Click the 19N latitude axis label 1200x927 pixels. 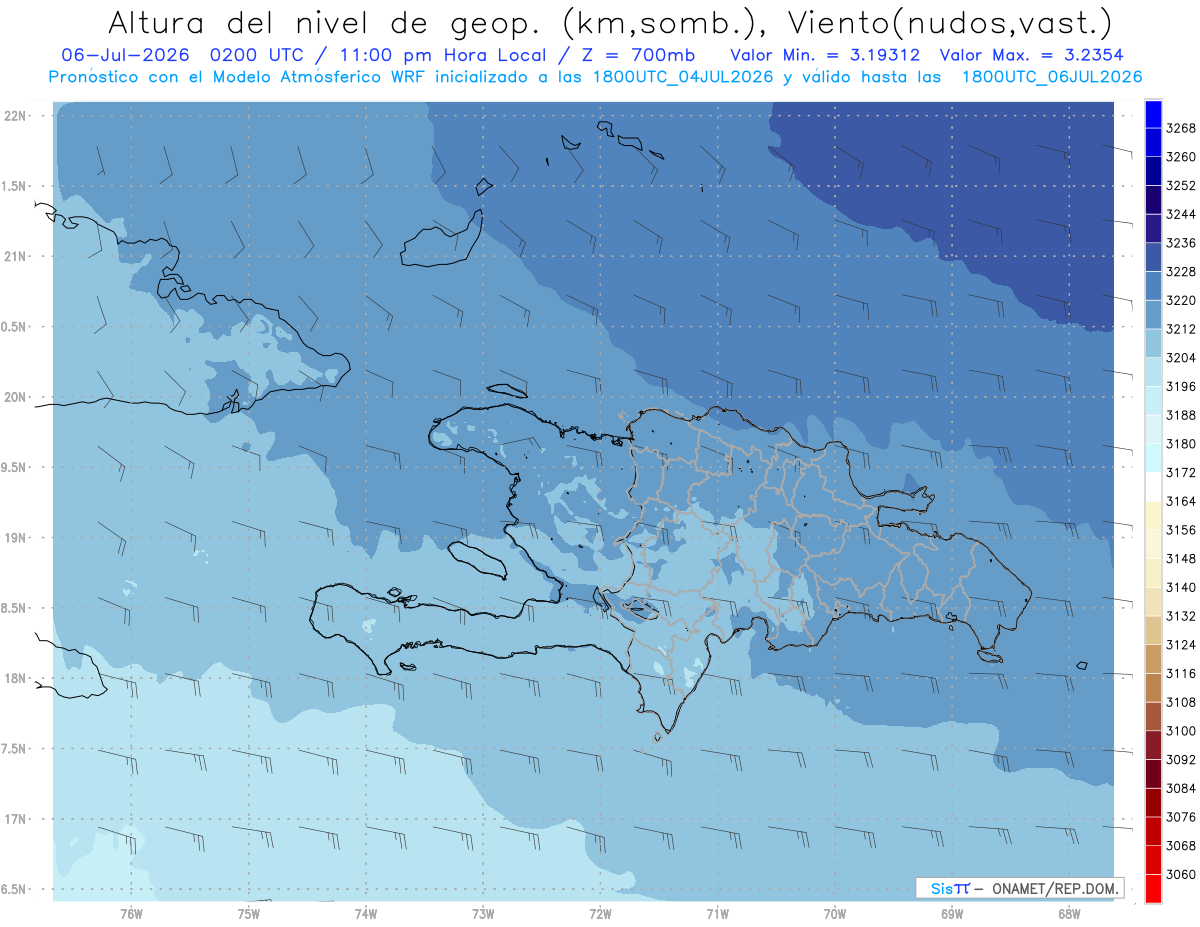point(15,538)
